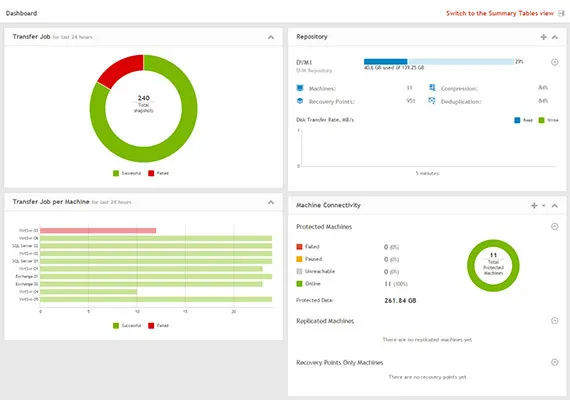
Task: Click the DVM1 storage usage bar
Action: pos(439,61)
